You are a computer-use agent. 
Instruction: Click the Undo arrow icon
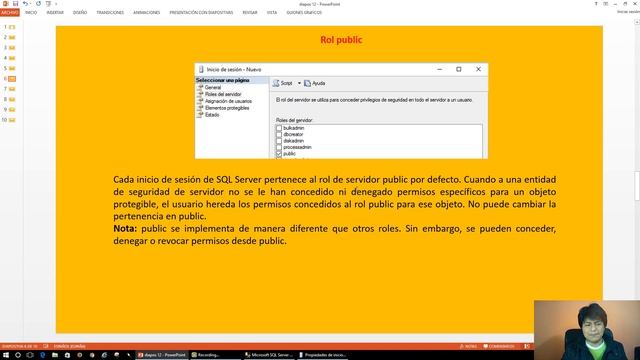tap(25, 4)
